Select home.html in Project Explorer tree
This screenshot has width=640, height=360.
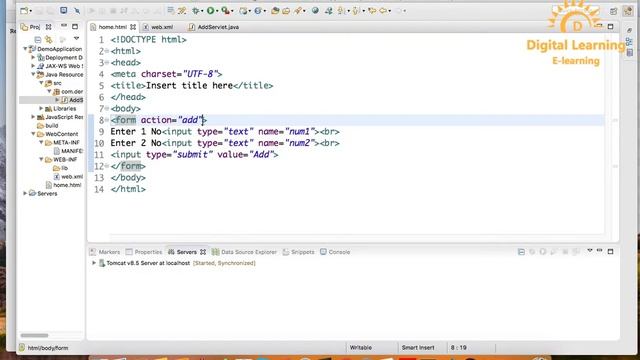point(63,185)
